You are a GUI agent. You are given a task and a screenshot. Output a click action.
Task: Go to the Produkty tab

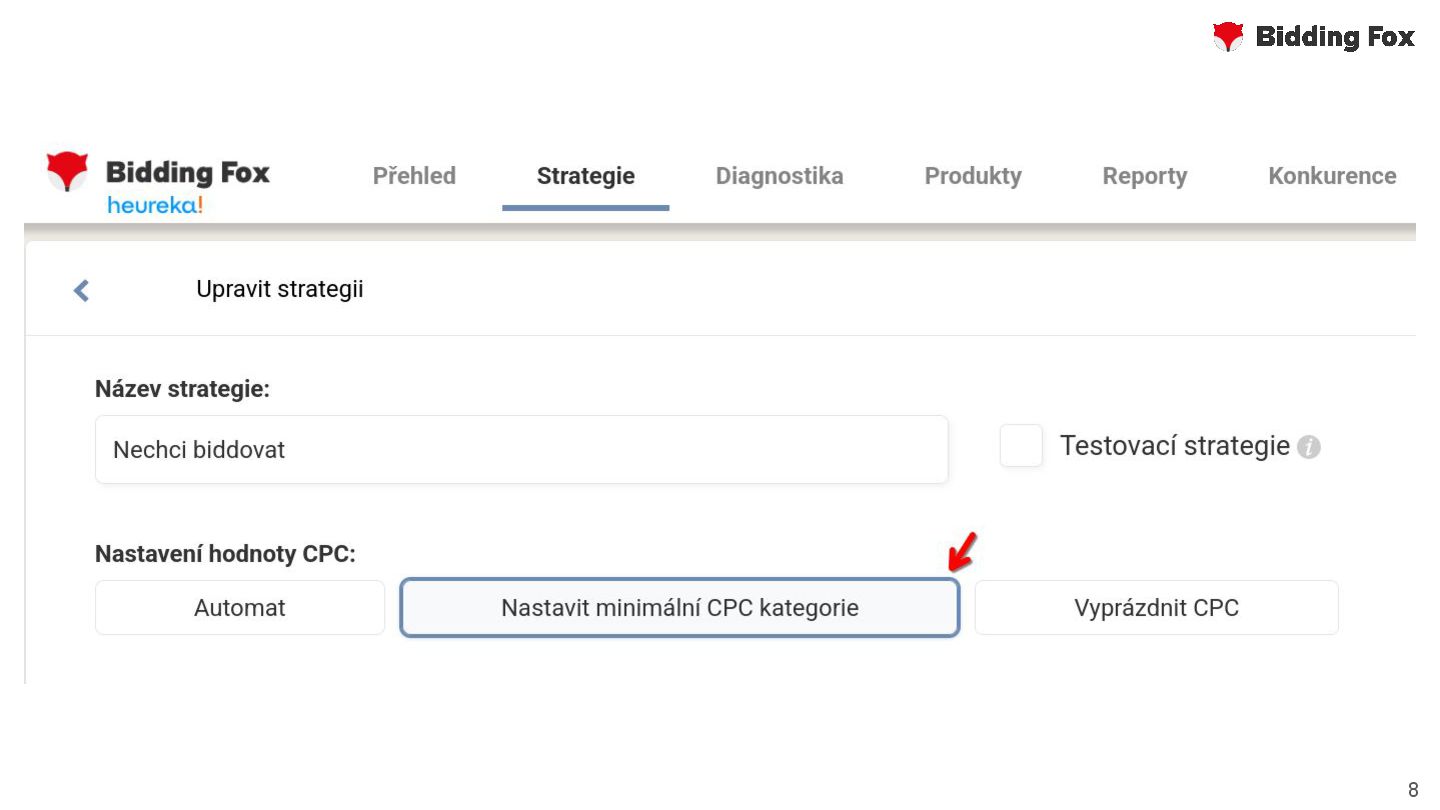[972, 176]
